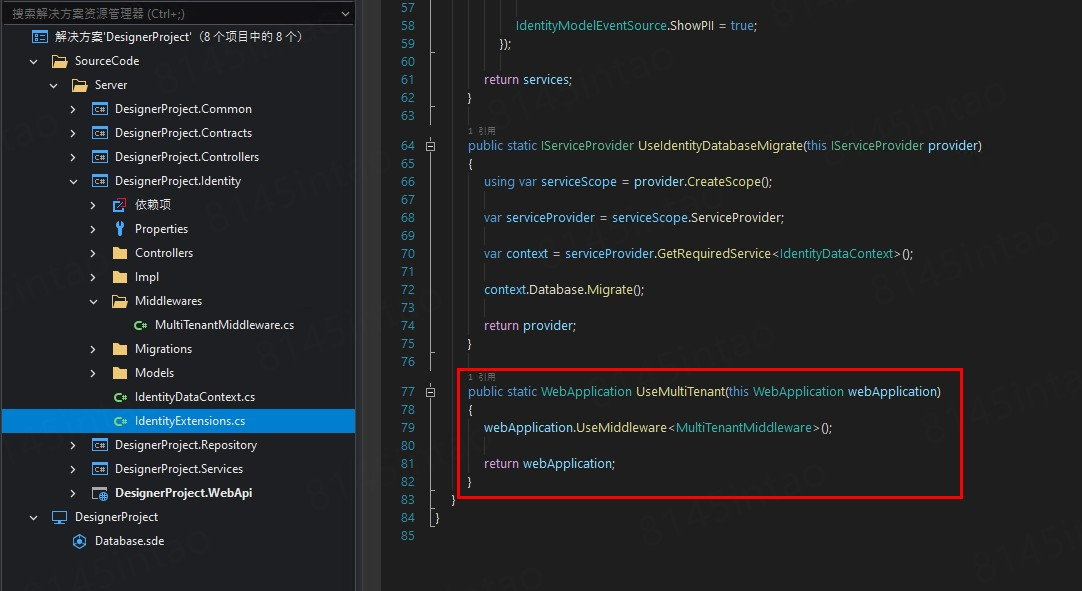Click the Models folder icon

(x=120, y=373)
